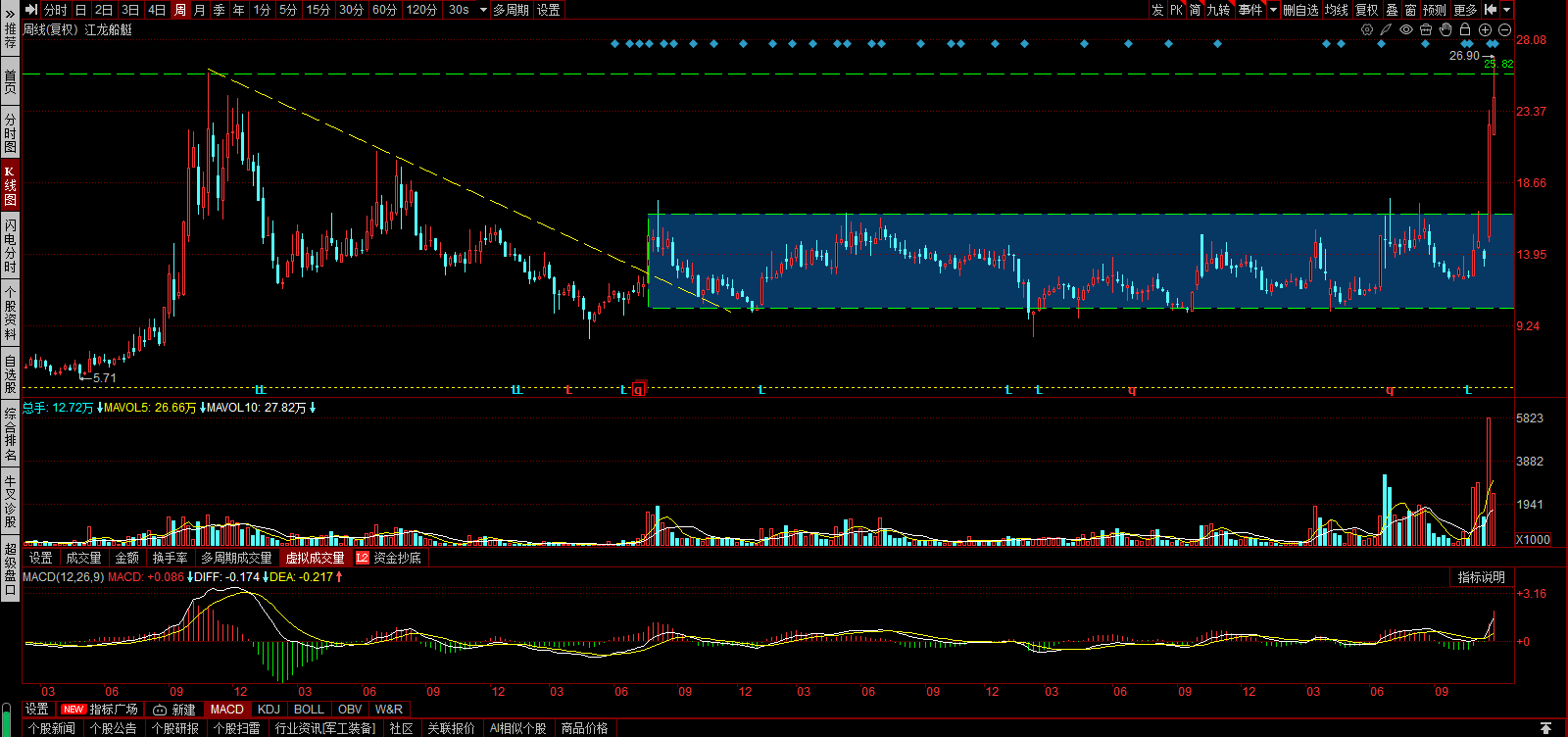Open 多周期 multi-period view

click(x=511, y=10)
